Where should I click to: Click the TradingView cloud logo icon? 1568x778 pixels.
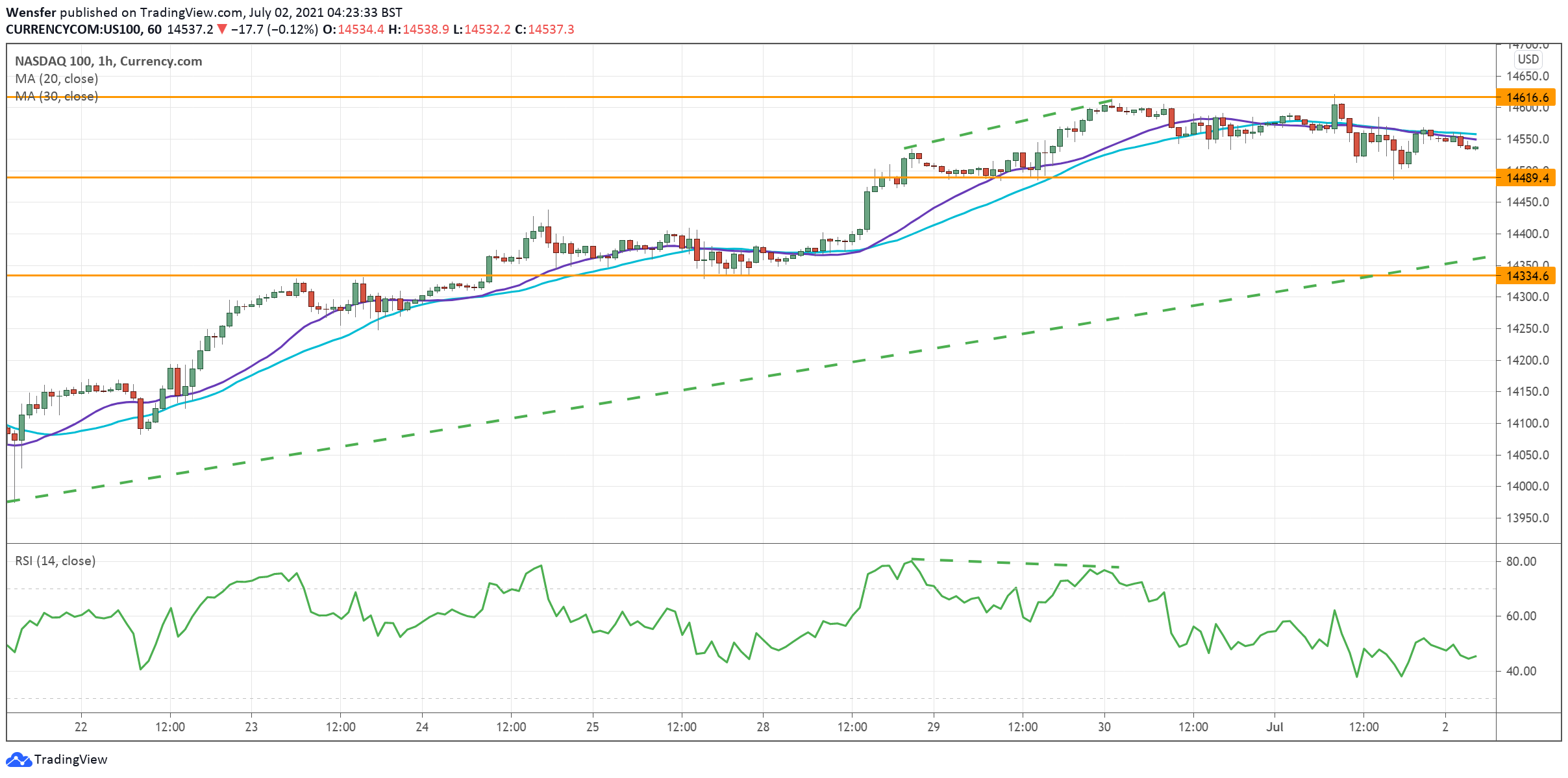[x=18, y=759]
